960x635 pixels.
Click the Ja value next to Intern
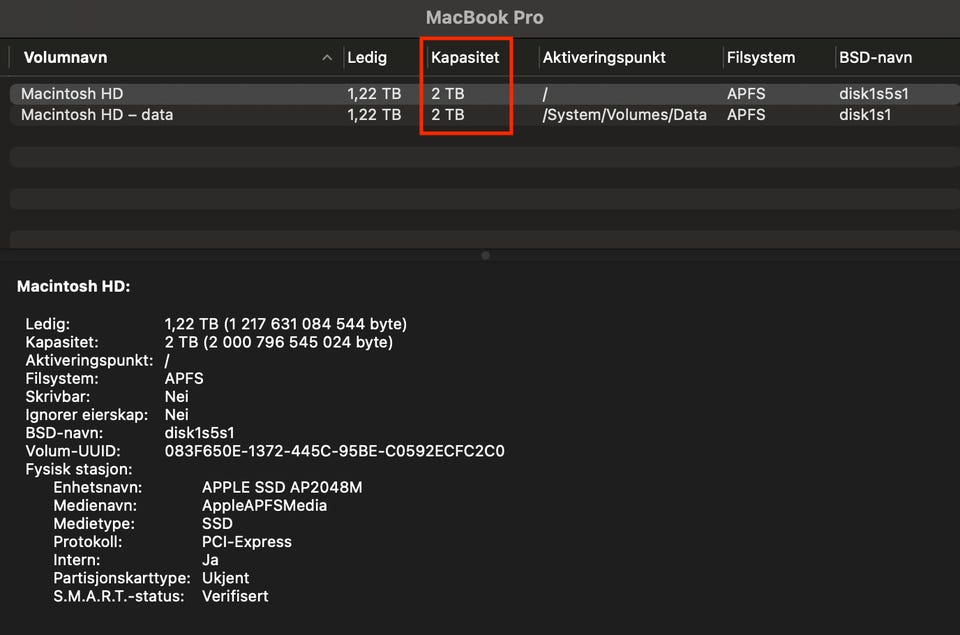click(210, 560)
